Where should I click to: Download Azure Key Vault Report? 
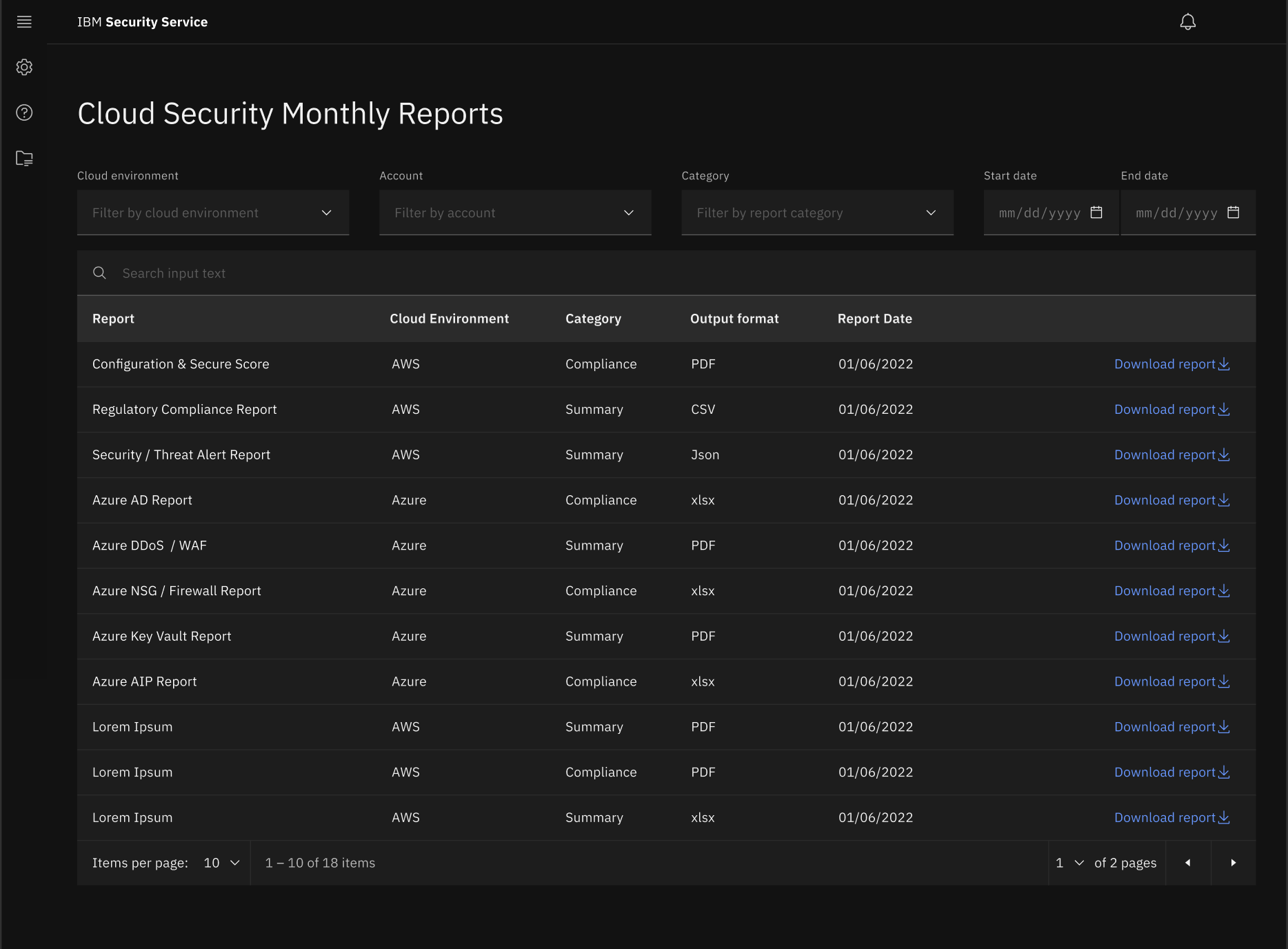[1171, 637]
